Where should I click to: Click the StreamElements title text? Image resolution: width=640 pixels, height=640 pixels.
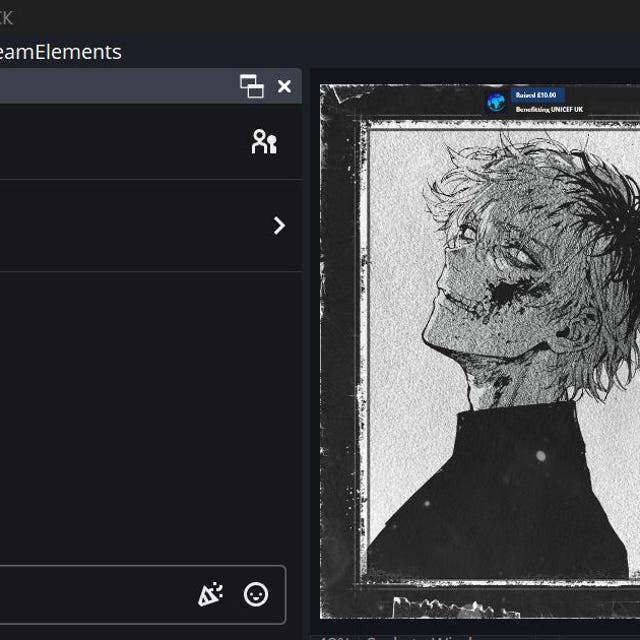60,52
